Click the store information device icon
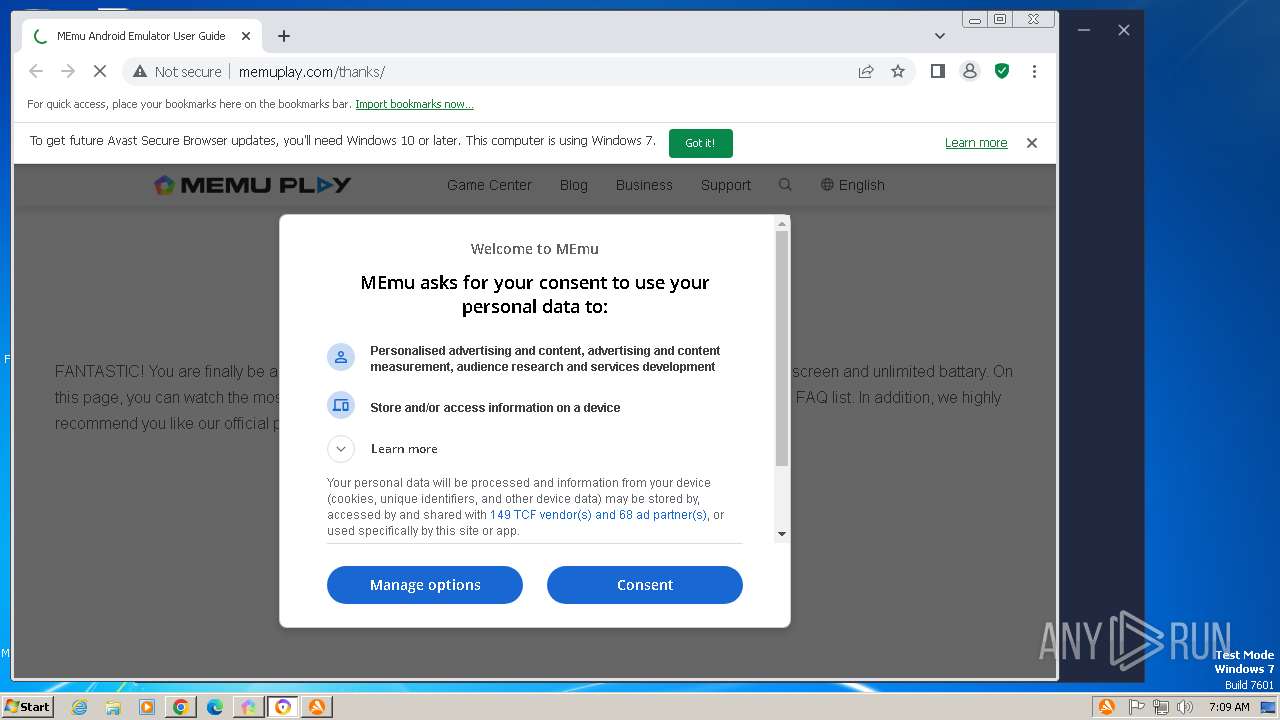This screenshot has height=720, width=1280. pyautogui.click(x=341, y=405)
